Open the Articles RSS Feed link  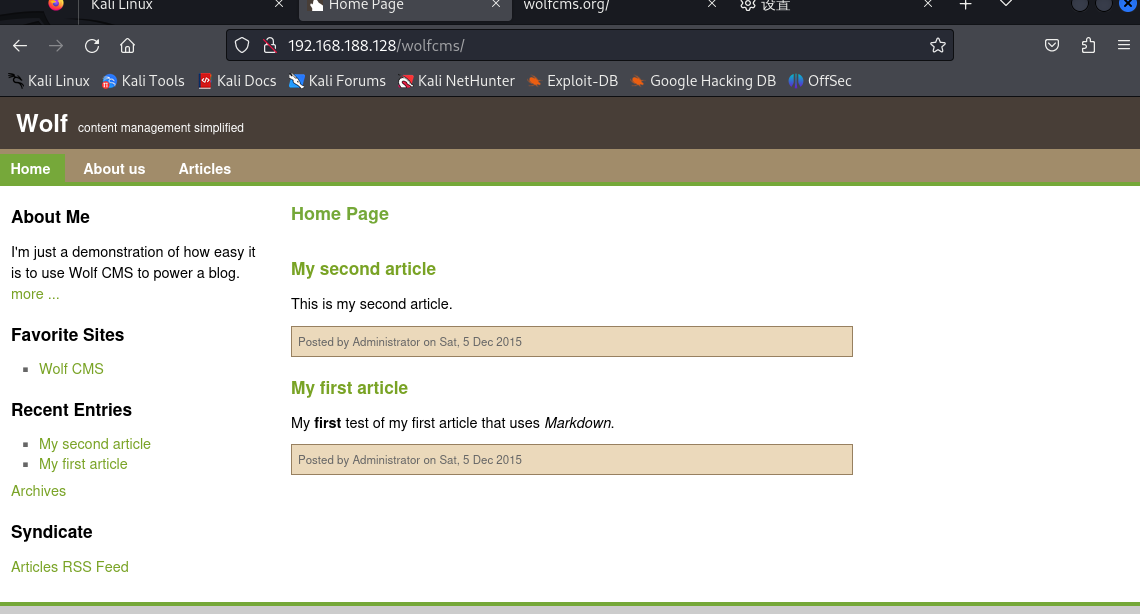pos(70,567)
